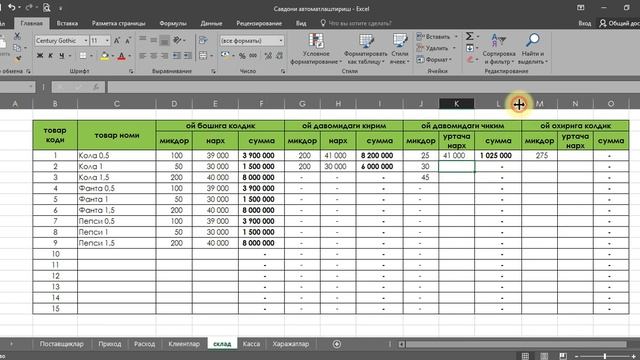Toggle align text left
640x360 pixels.
point(142,56)
